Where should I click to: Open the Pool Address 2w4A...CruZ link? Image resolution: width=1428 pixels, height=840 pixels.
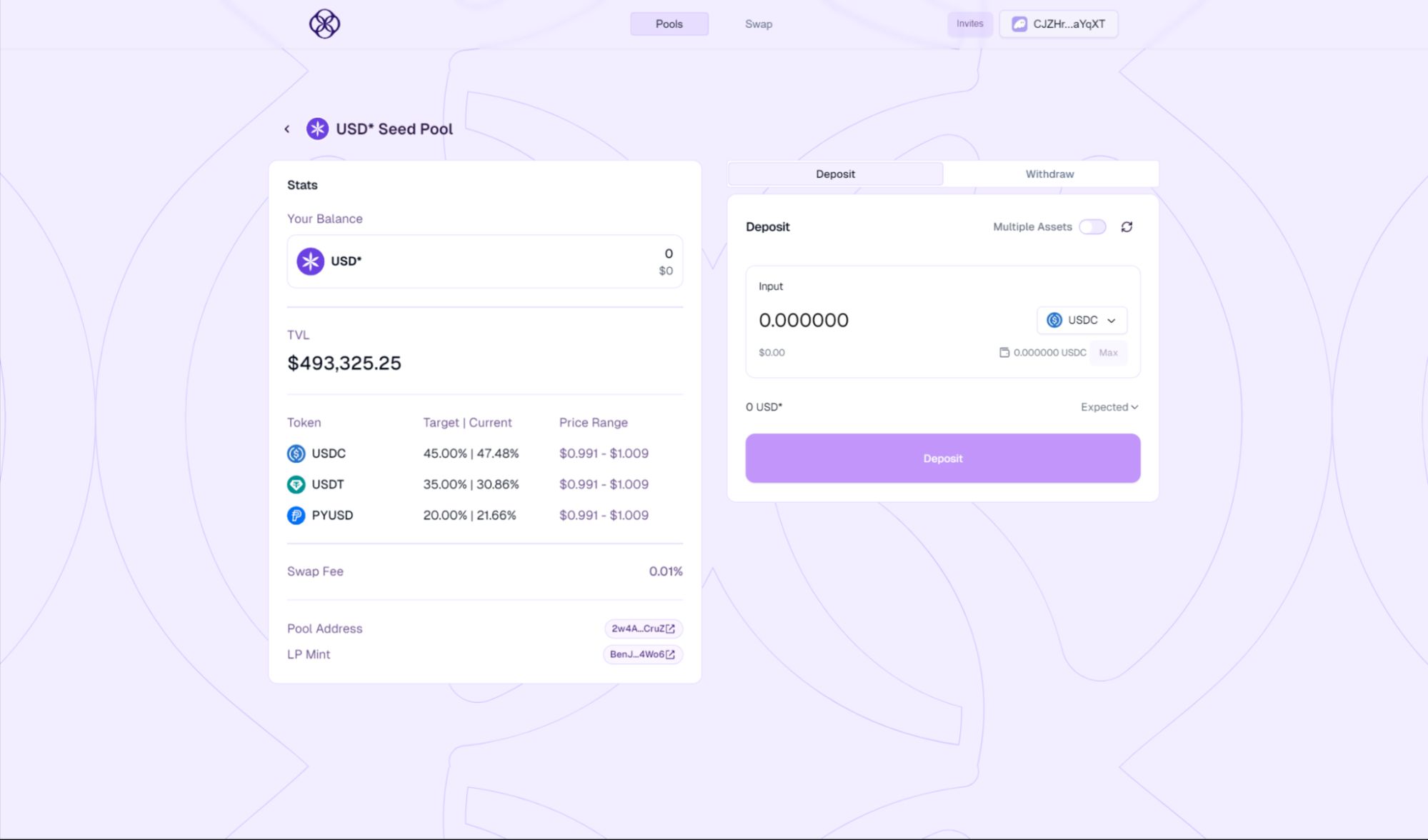(643, 629)
